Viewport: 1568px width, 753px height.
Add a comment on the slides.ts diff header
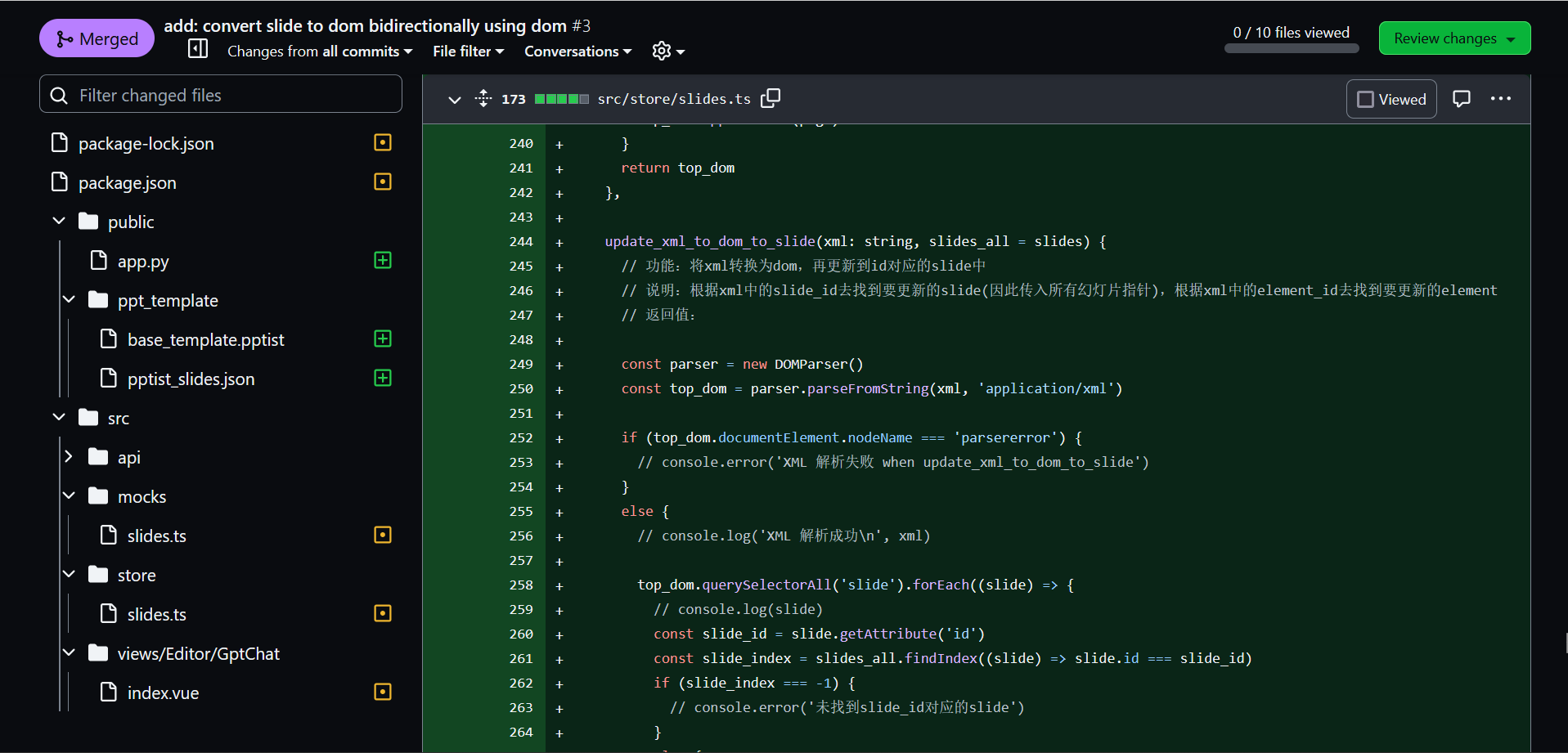[x=1462, y=98]
